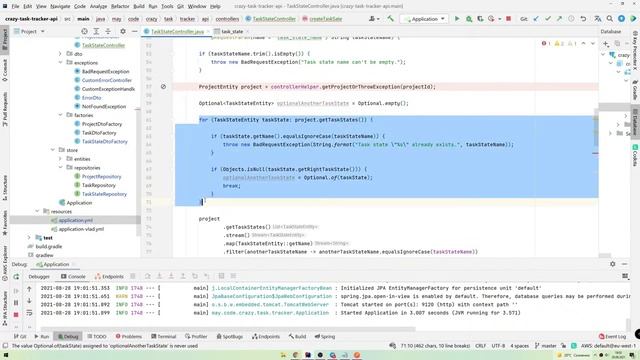Click console horizontal scrollbar
The height and width of the screenshot is (360, 640).
click(x=228, y=329)
